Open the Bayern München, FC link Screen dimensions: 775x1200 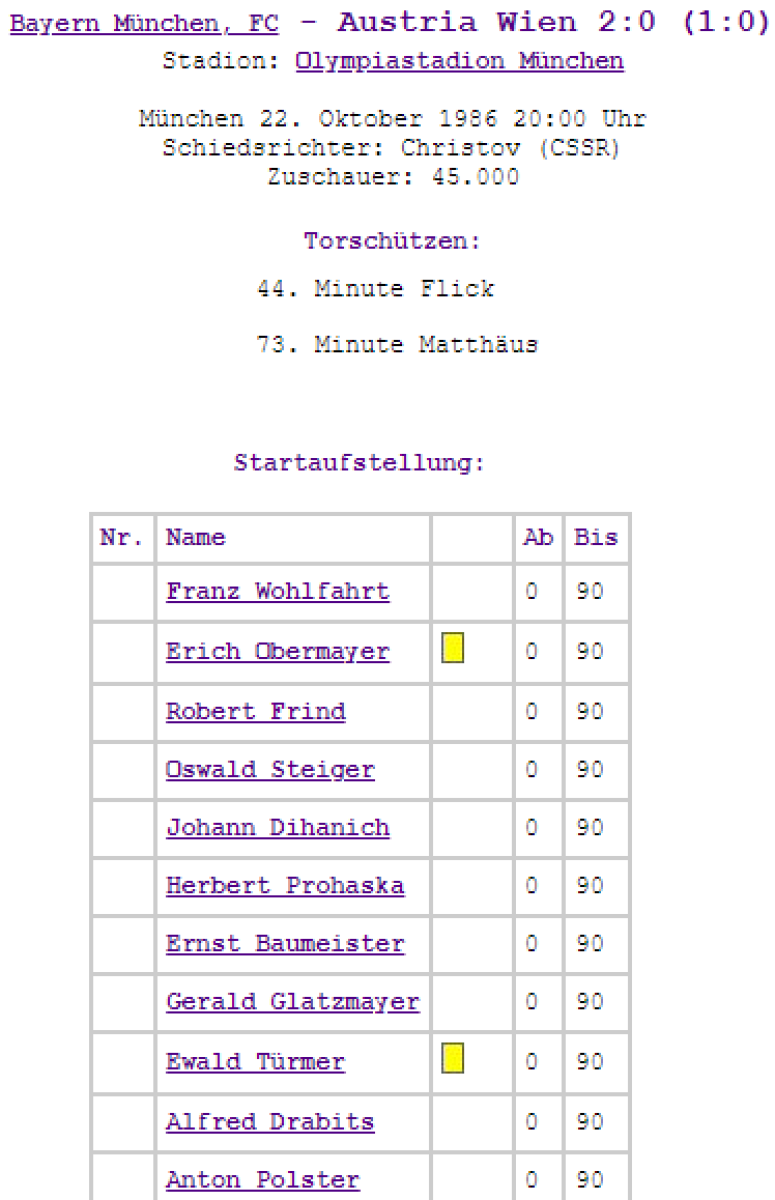click(144, 24)
